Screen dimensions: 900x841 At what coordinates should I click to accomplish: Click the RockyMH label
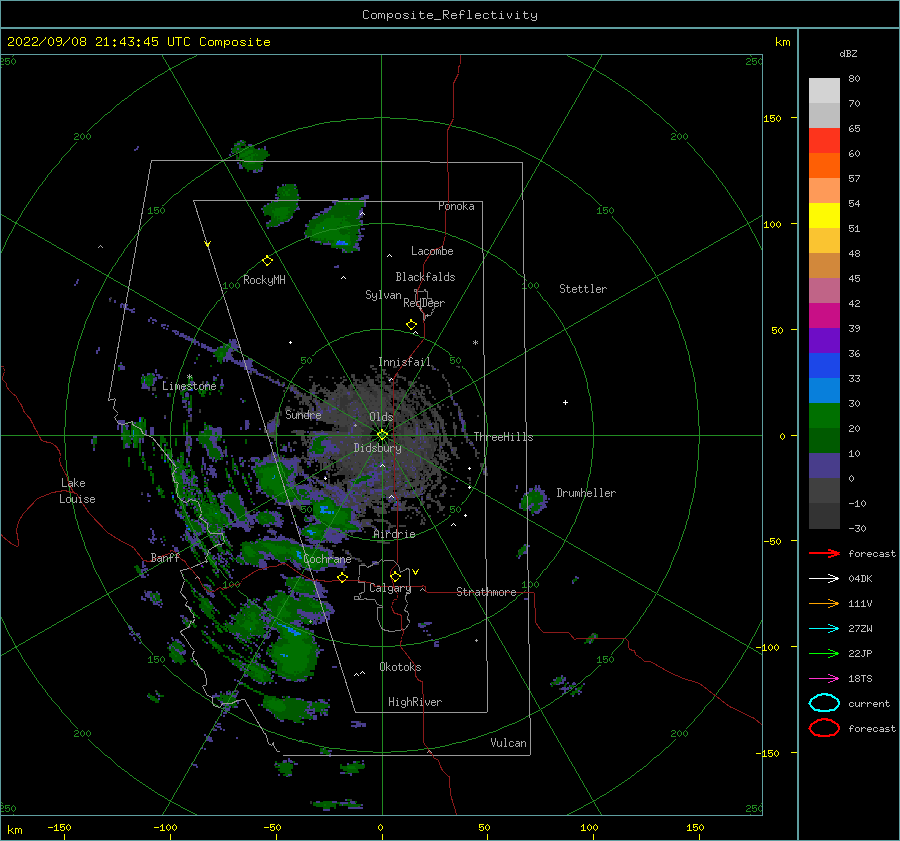[264, 280]
